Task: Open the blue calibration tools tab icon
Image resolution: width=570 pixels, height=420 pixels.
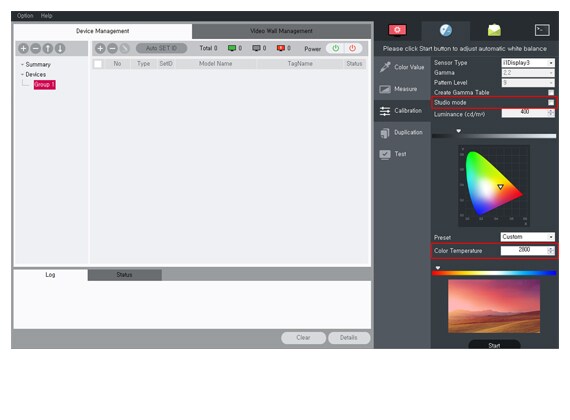Action: 446,30
